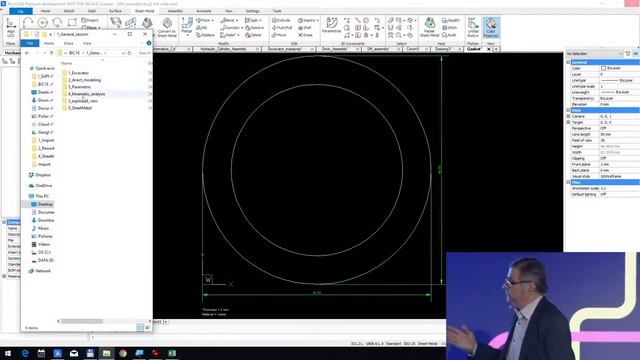Open the File tab in BricsCAD ribbon
Image resolution: width=640 pixels, height=360 pixels.
(20, 11)
